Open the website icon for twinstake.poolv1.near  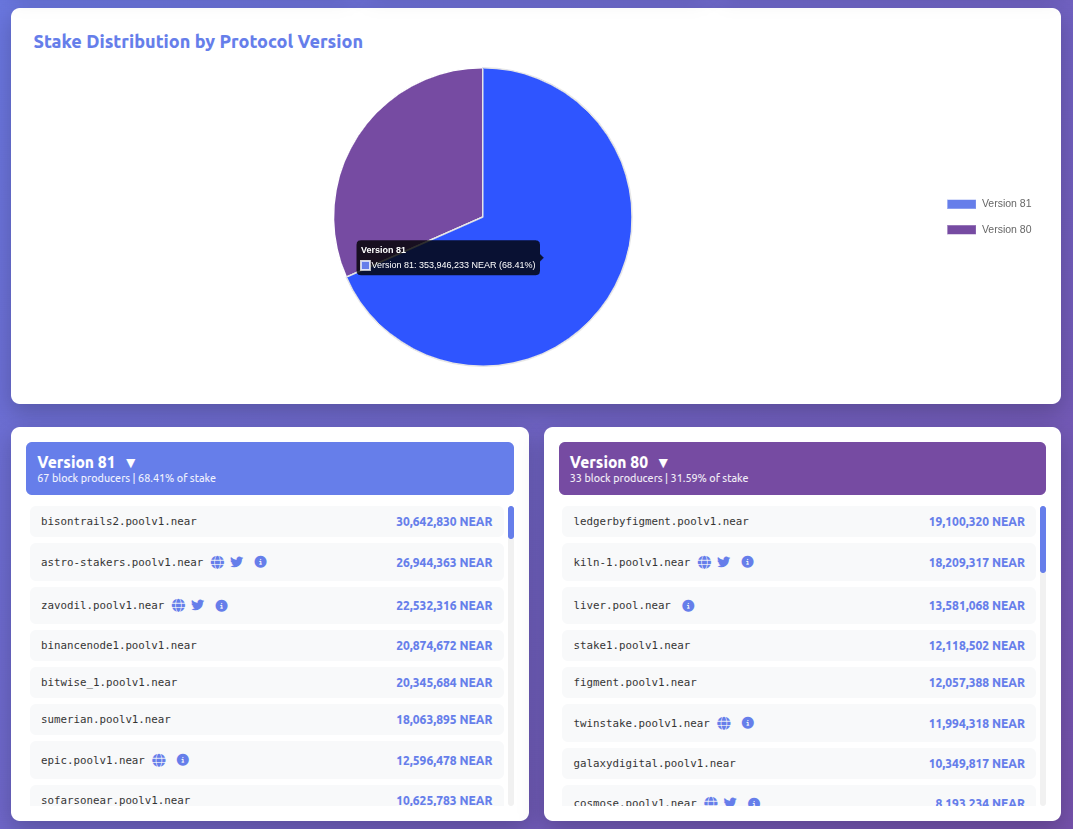pyautogui.click(x=723, y=723)
